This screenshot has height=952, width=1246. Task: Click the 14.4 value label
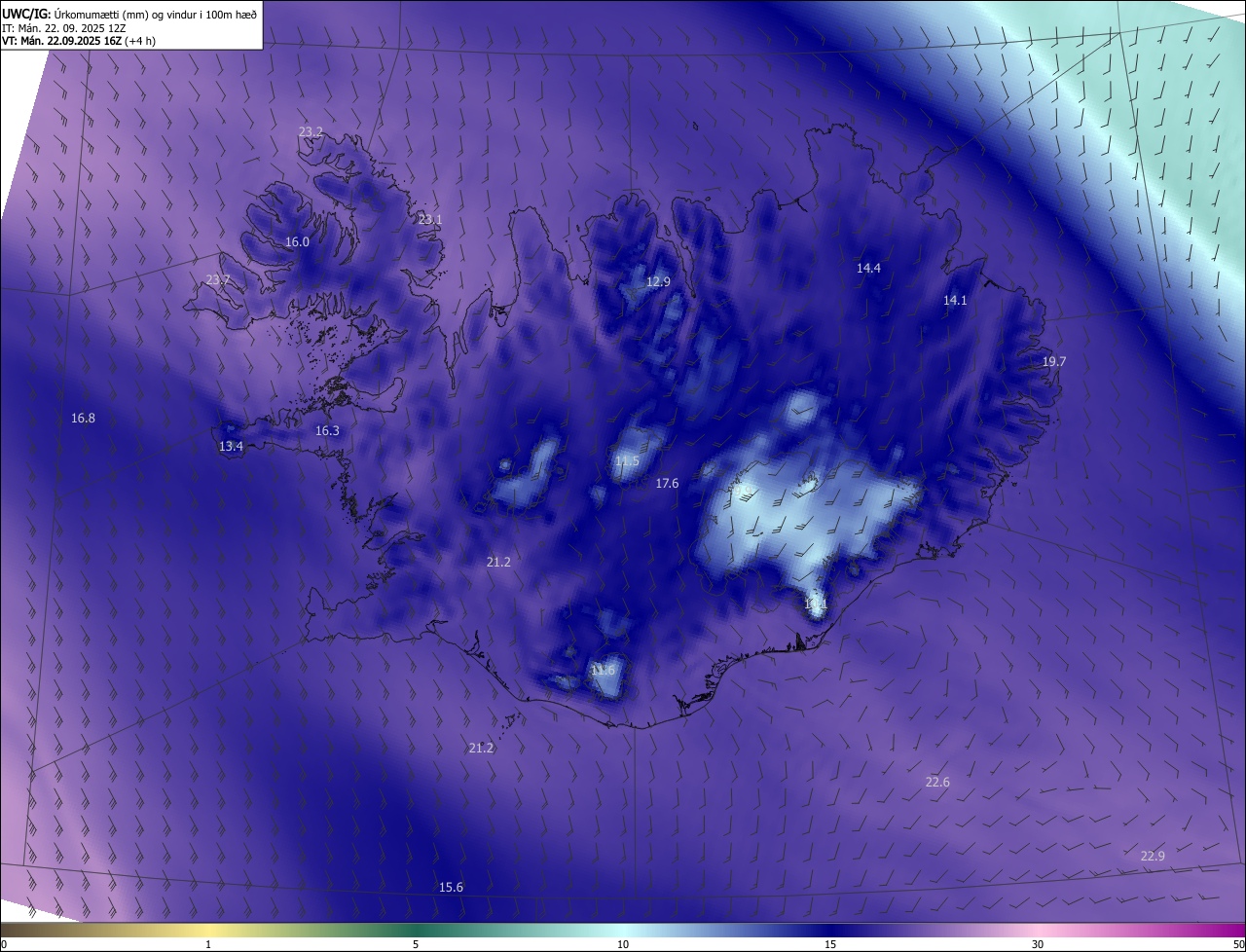point(868,269)
